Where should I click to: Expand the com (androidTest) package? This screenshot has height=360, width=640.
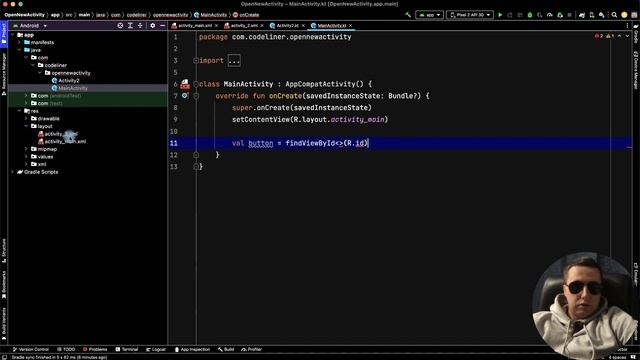point(26,96)
